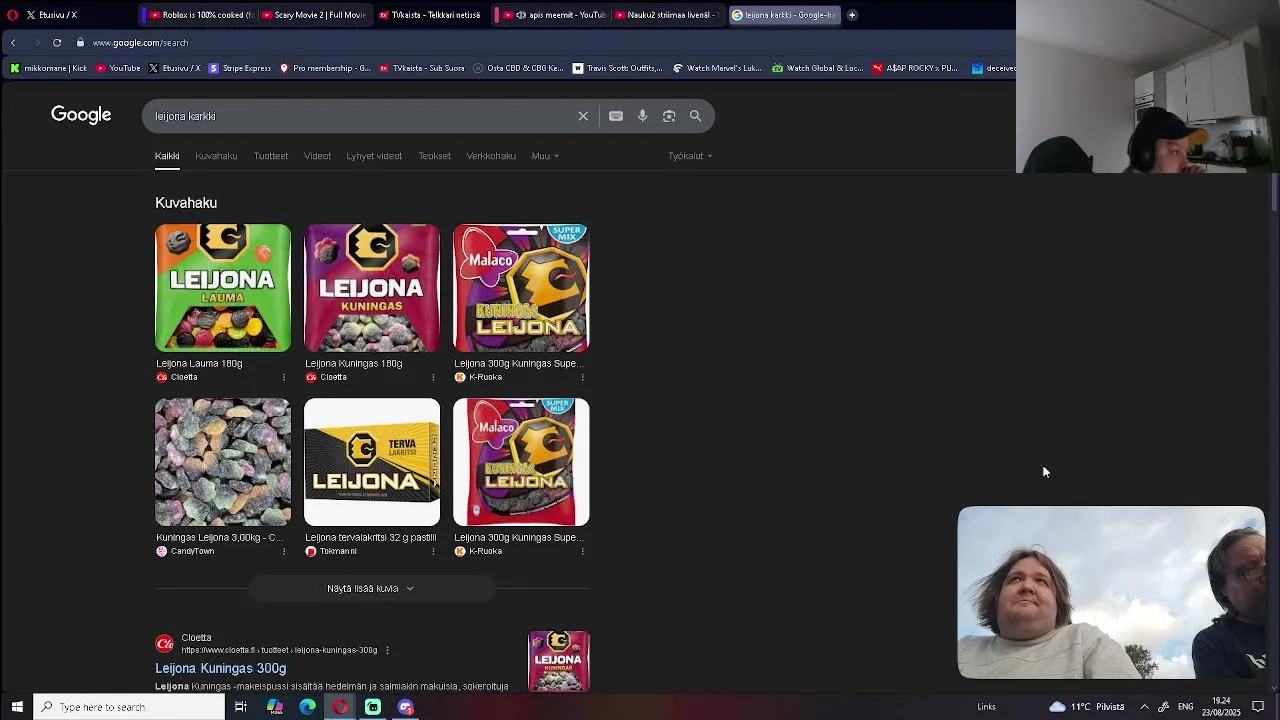Image resolution: width=1280 pixels, height=720 pixels.
Task: Switch to the Scary Movie 2 browser tab
Action: 314,15
